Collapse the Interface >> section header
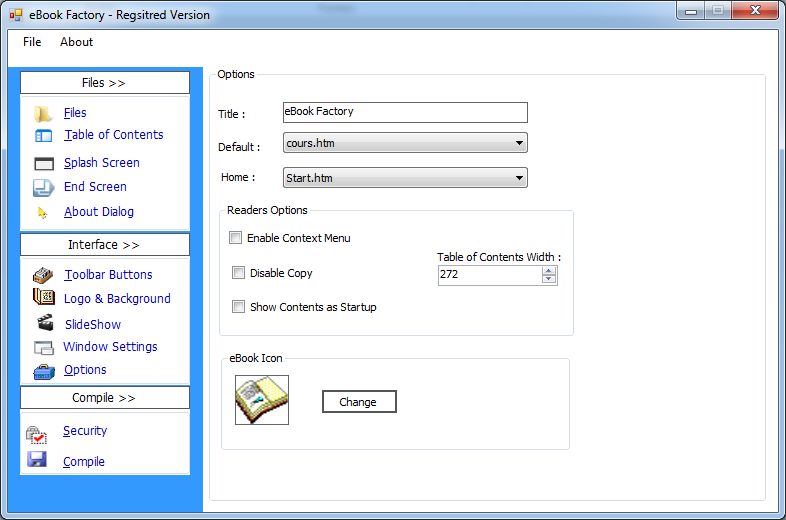The width and height of the screenshot is (786, 520). pos(105,245)
